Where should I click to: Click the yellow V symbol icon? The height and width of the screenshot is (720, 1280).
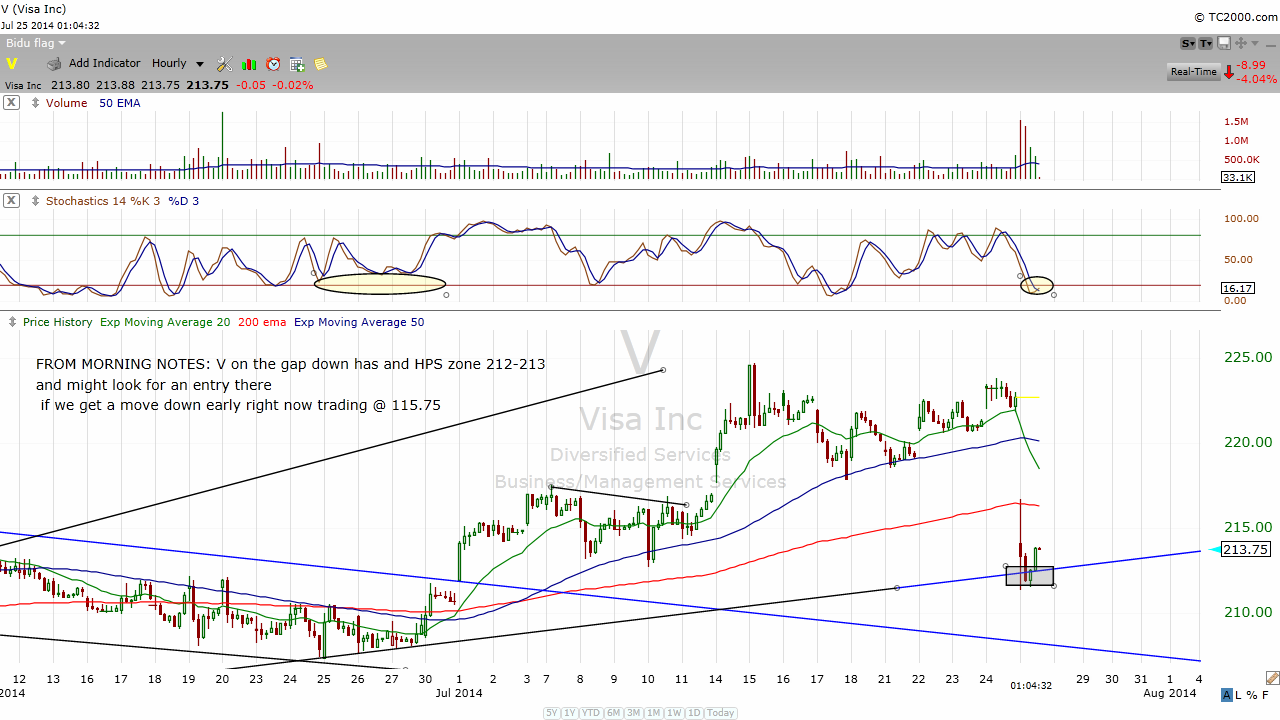pos(12,64)
